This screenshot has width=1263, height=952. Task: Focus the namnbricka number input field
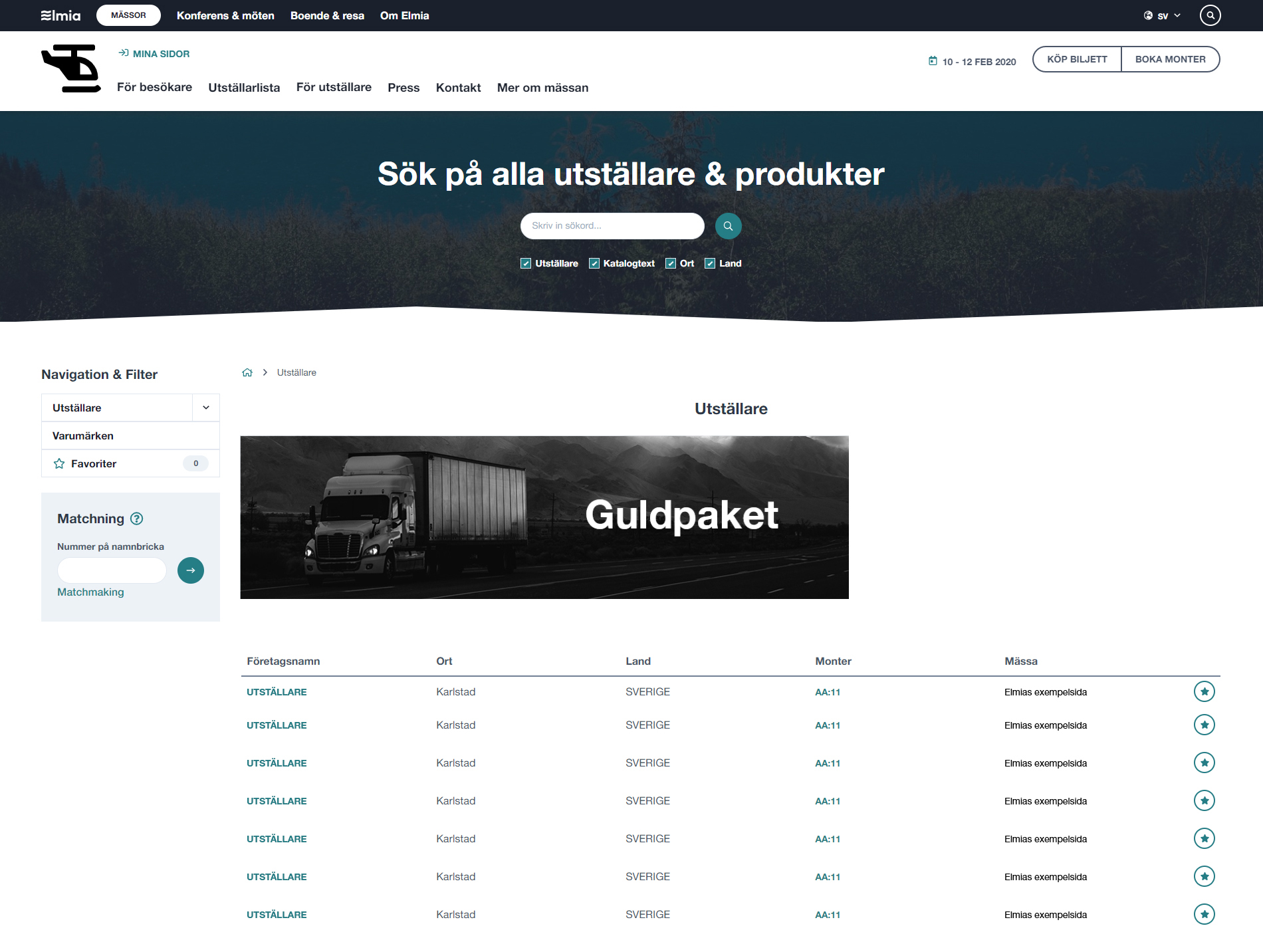[112, 570]
